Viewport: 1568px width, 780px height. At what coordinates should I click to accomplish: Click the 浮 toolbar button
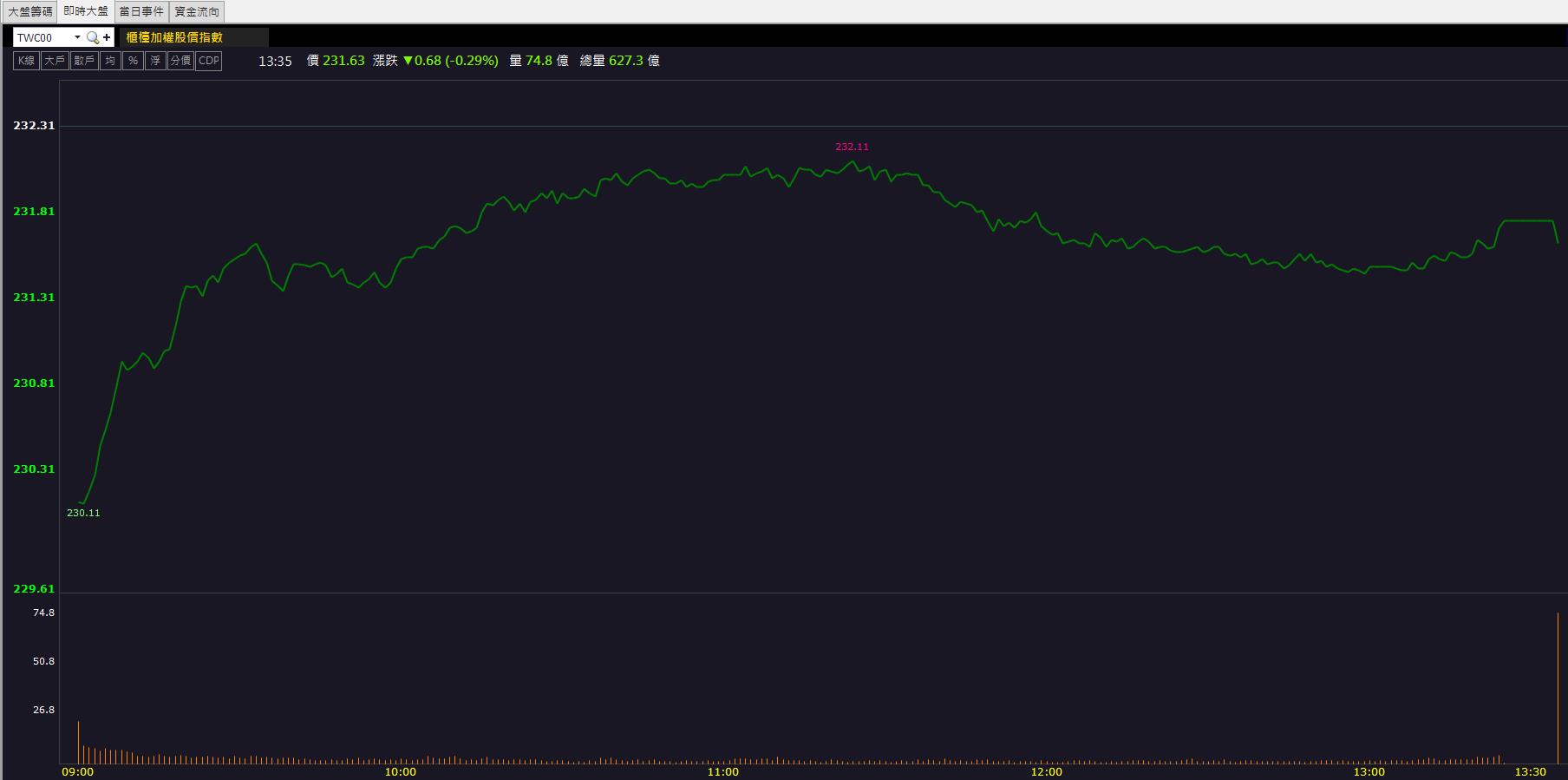[155, 61]
